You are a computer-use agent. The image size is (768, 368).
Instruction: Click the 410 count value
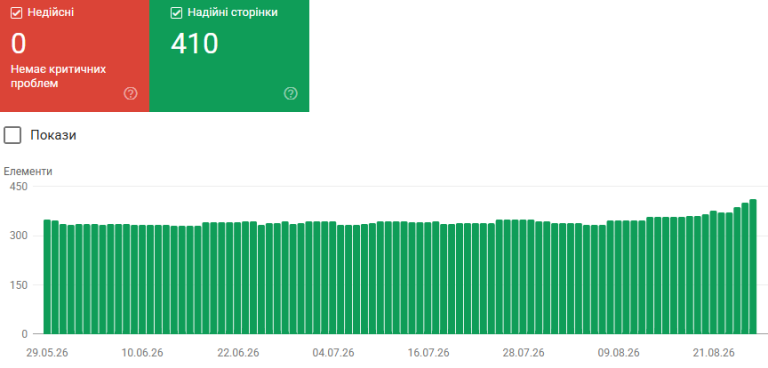tap(194, 43)
